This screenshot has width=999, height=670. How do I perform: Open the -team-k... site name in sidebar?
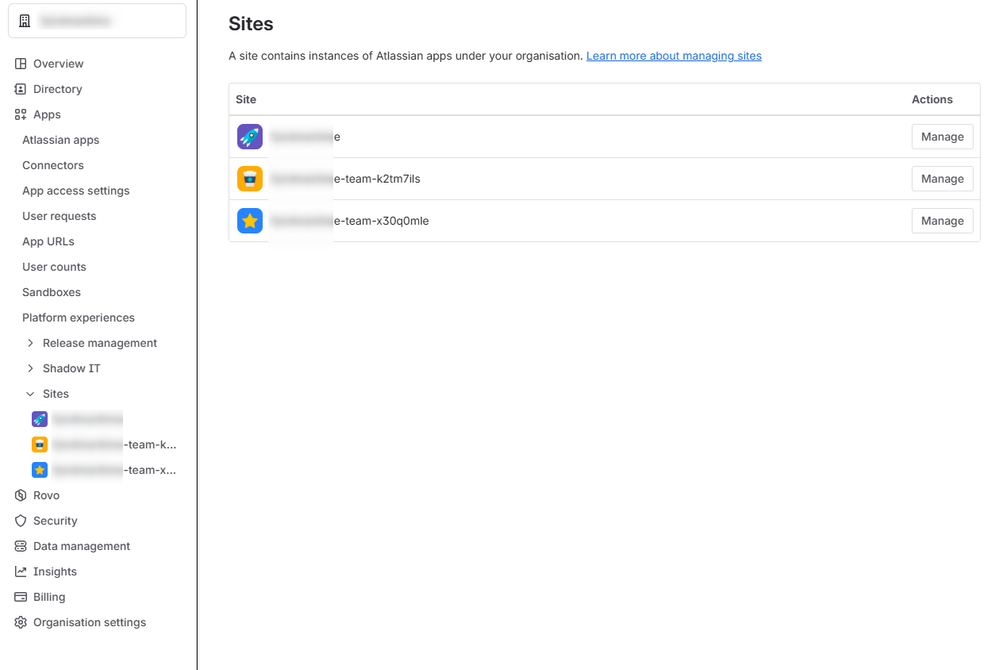(115, 445)
